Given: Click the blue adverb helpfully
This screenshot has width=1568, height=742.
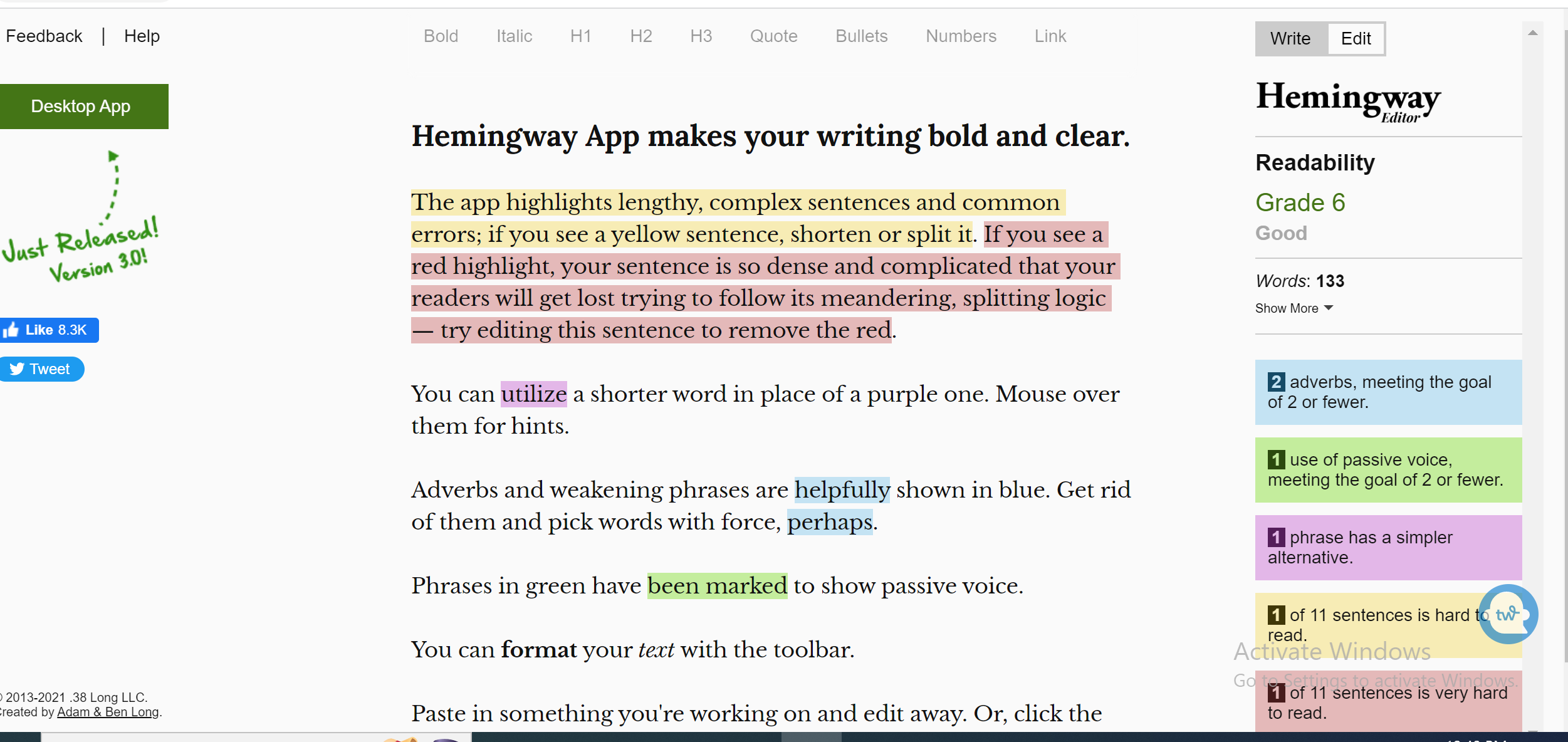Looking at the screenshot, I should [842, 490].
